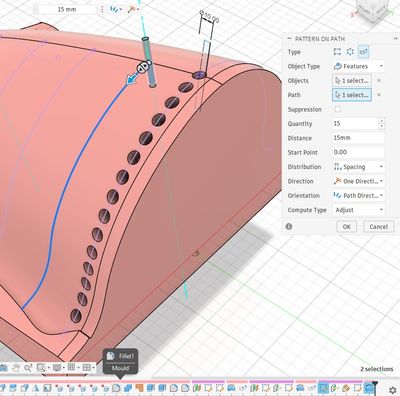
Task: Click the orange L-shaped feature icon in timeline
Action: coord(139,388)
